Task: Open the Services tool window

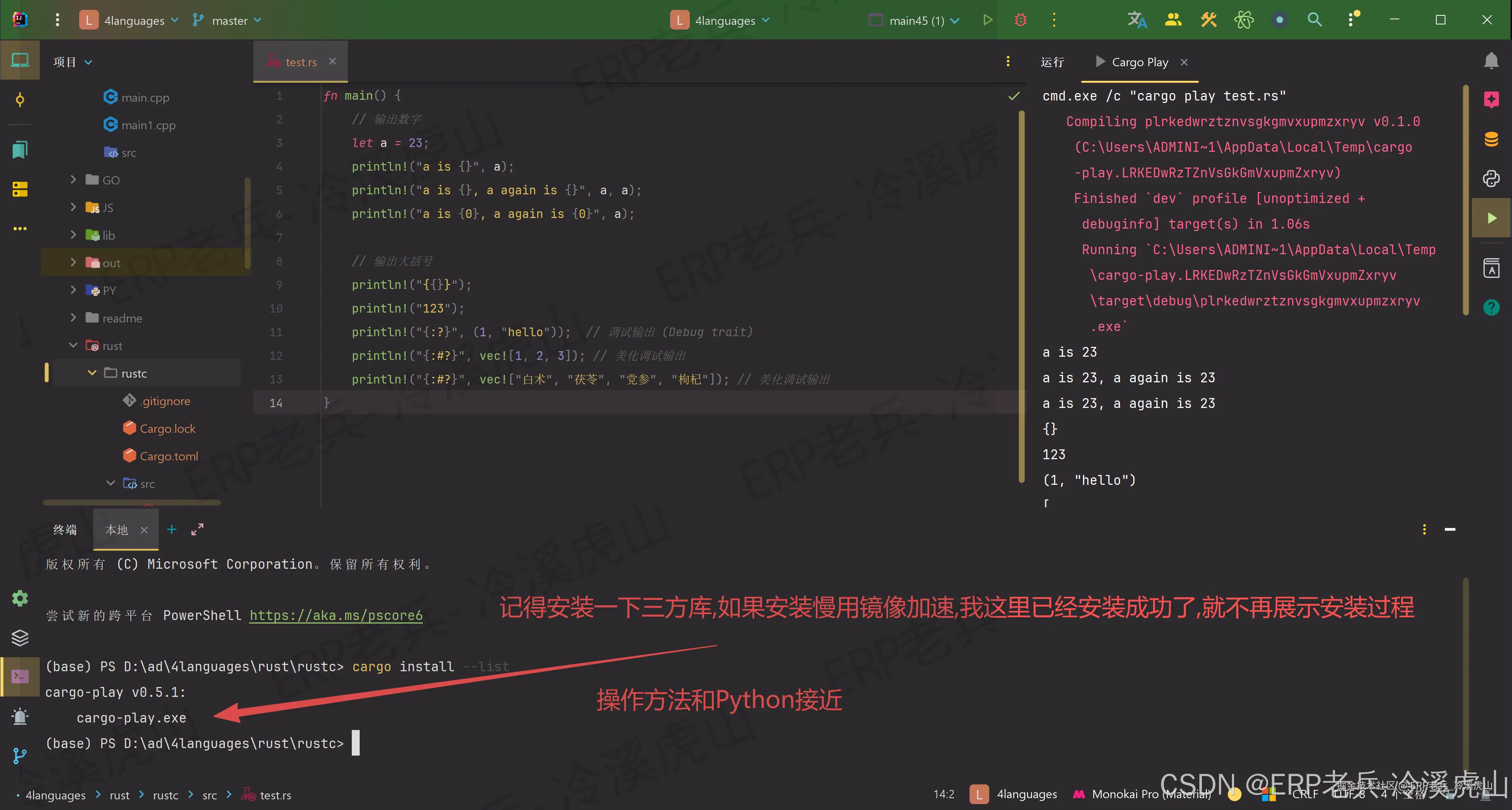Action: point(20,638)
